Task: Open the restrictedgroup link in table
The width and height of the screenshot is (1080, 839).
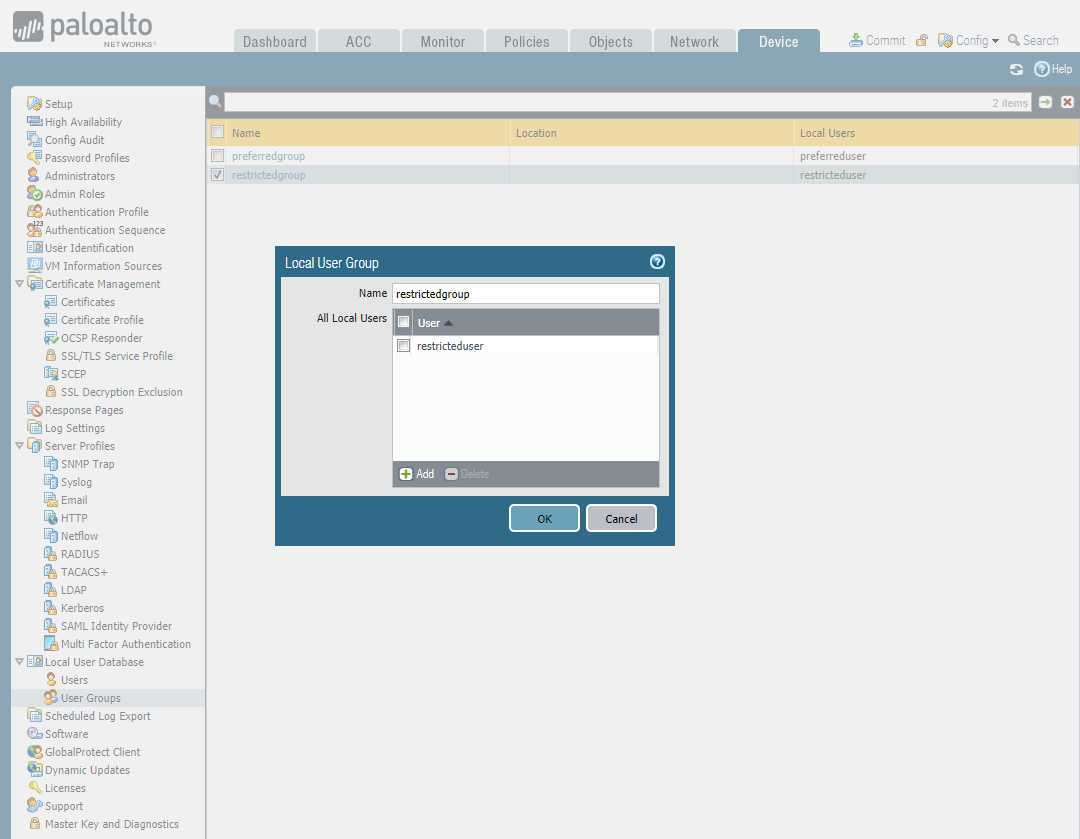Action: 269,175
